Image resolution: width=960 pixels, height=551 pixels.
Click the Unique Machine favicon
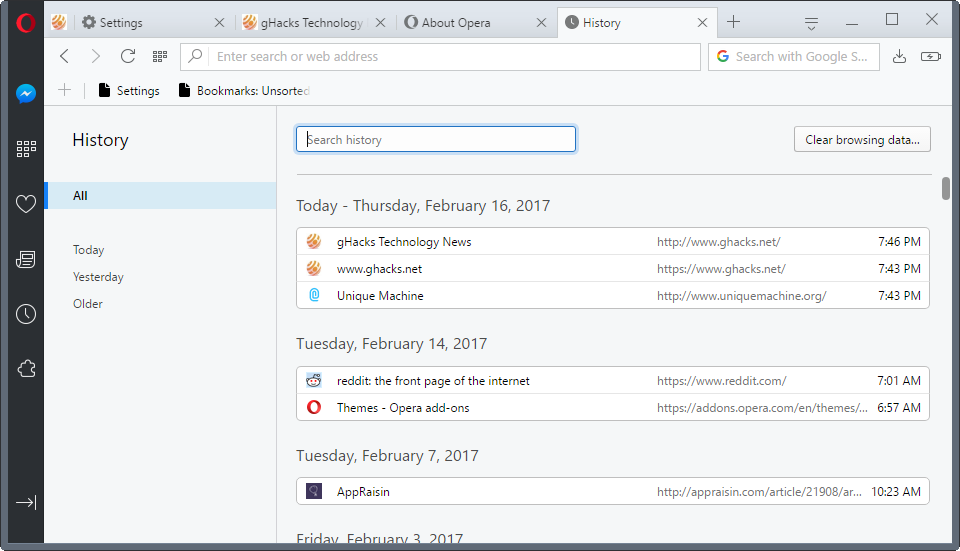314,295
